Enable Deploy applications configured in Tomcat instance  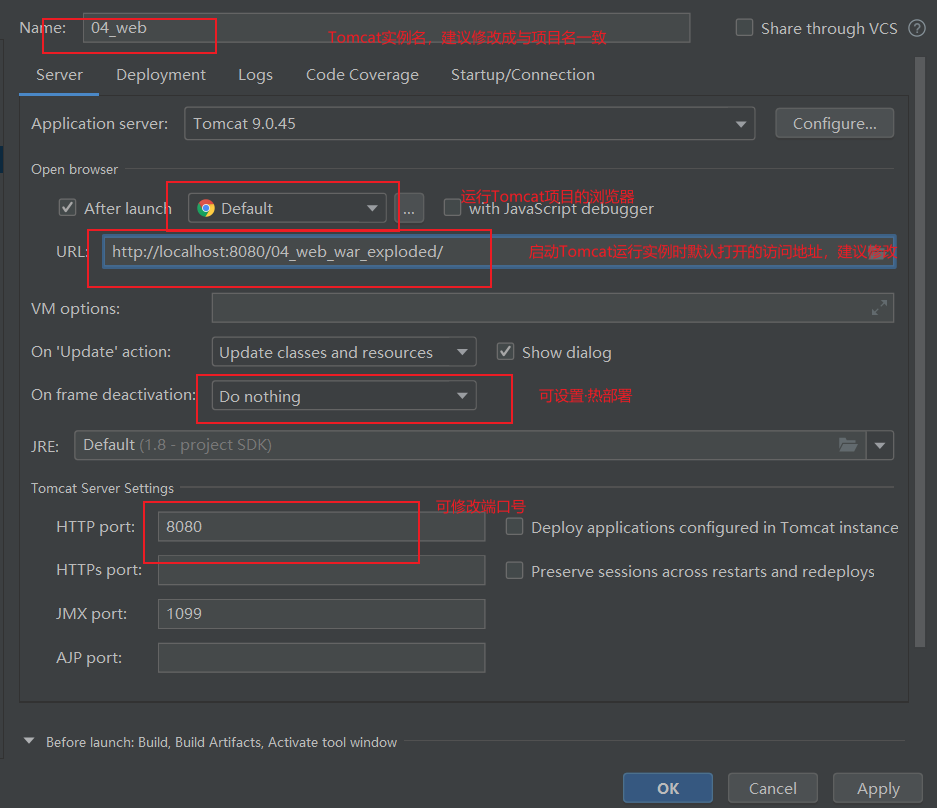click(x=515, y=527)
